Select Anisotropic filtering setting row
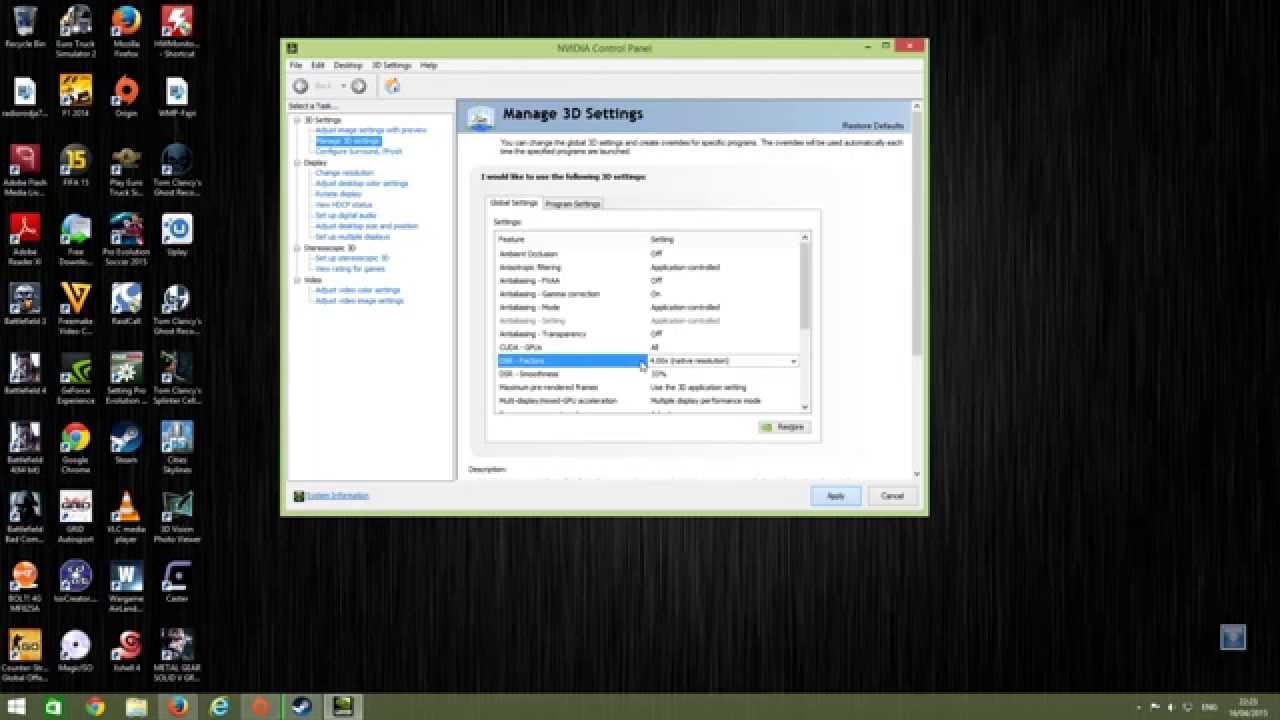This screenshot has width=1280, height=720. tap(648, 267)
